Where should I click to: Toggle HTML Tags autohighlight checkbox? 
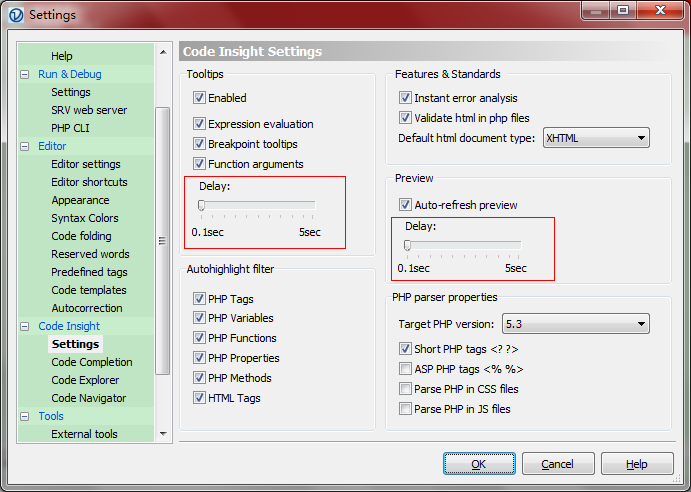(199, 398)
